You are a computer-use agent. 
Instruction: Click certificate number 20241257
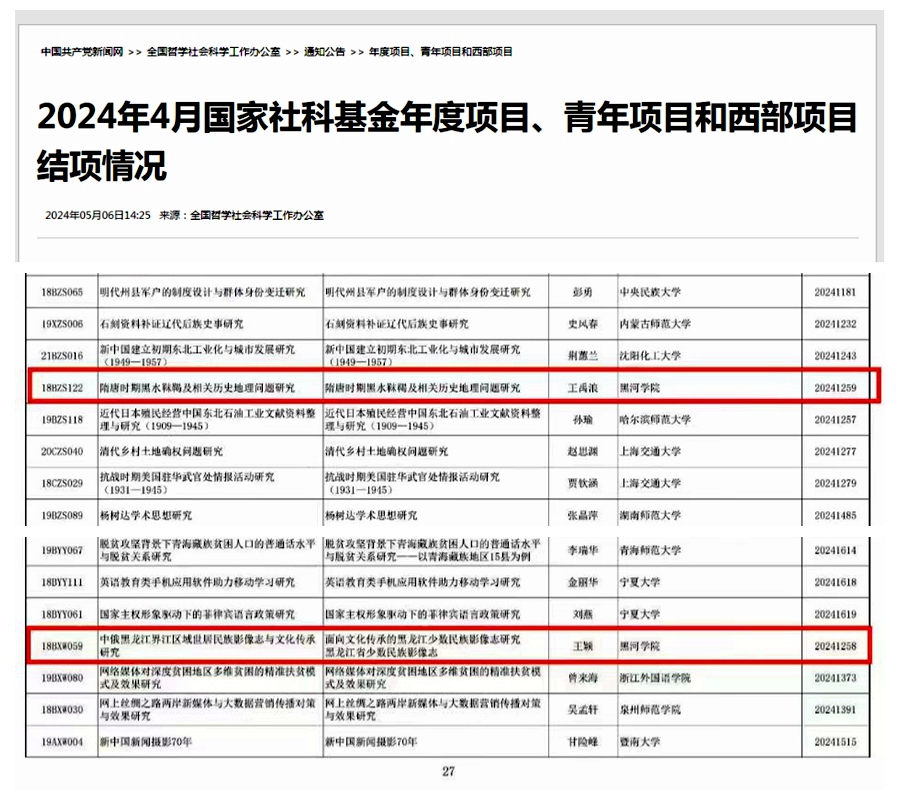835,420
